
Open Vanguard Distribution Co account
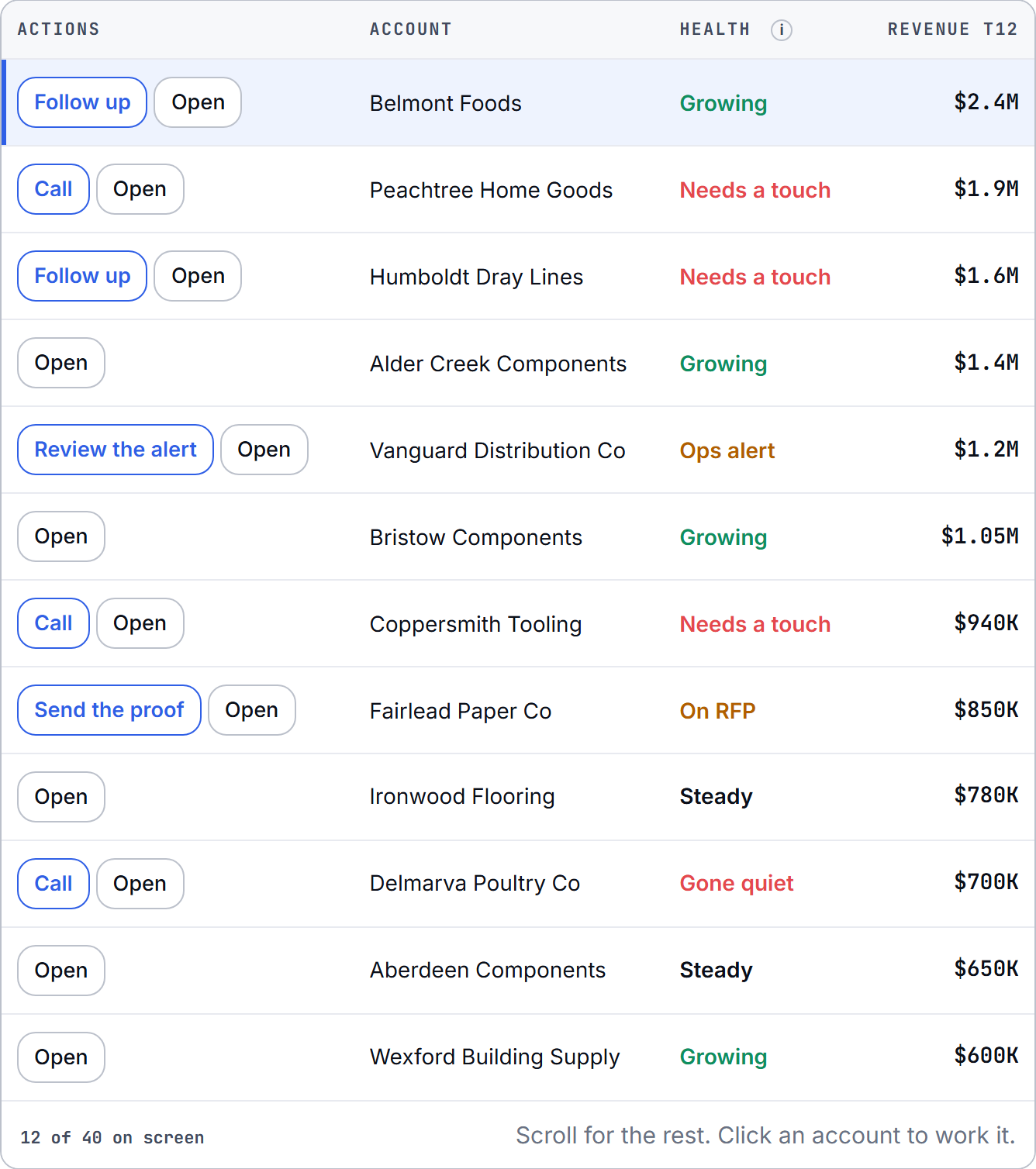pos(264,450)
